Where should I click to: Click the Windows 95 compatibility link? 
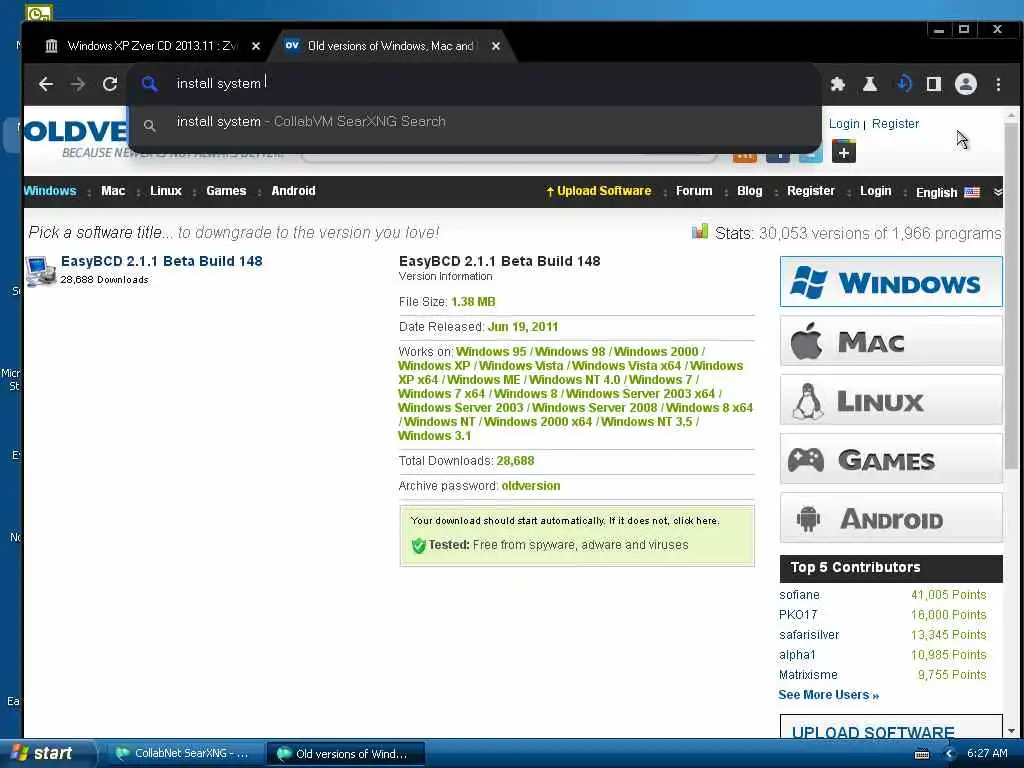(x=490, y=351)
